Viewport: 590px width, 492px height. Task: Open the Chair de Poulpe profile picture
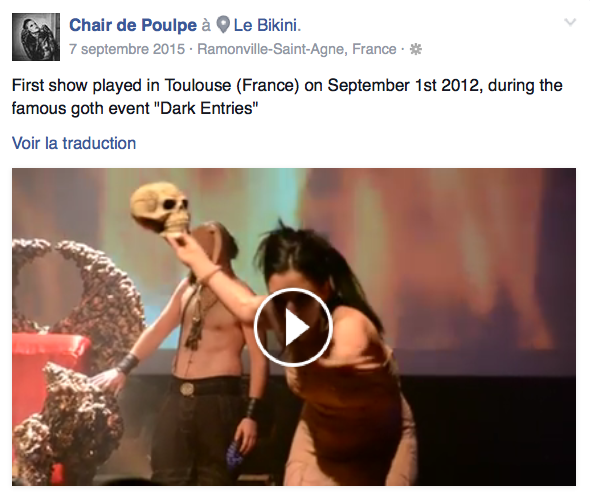(36, 37)
